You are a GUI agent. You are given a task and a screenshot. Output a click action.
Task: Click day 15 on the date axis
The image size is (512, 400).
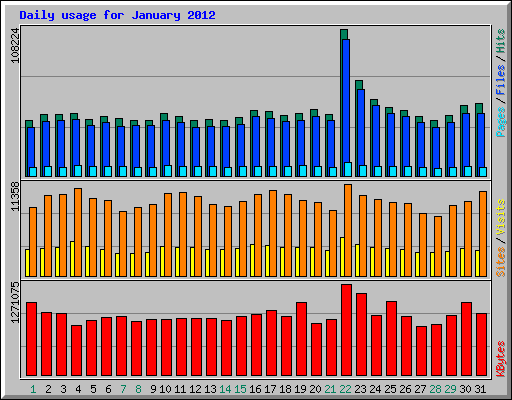point(240,389)
